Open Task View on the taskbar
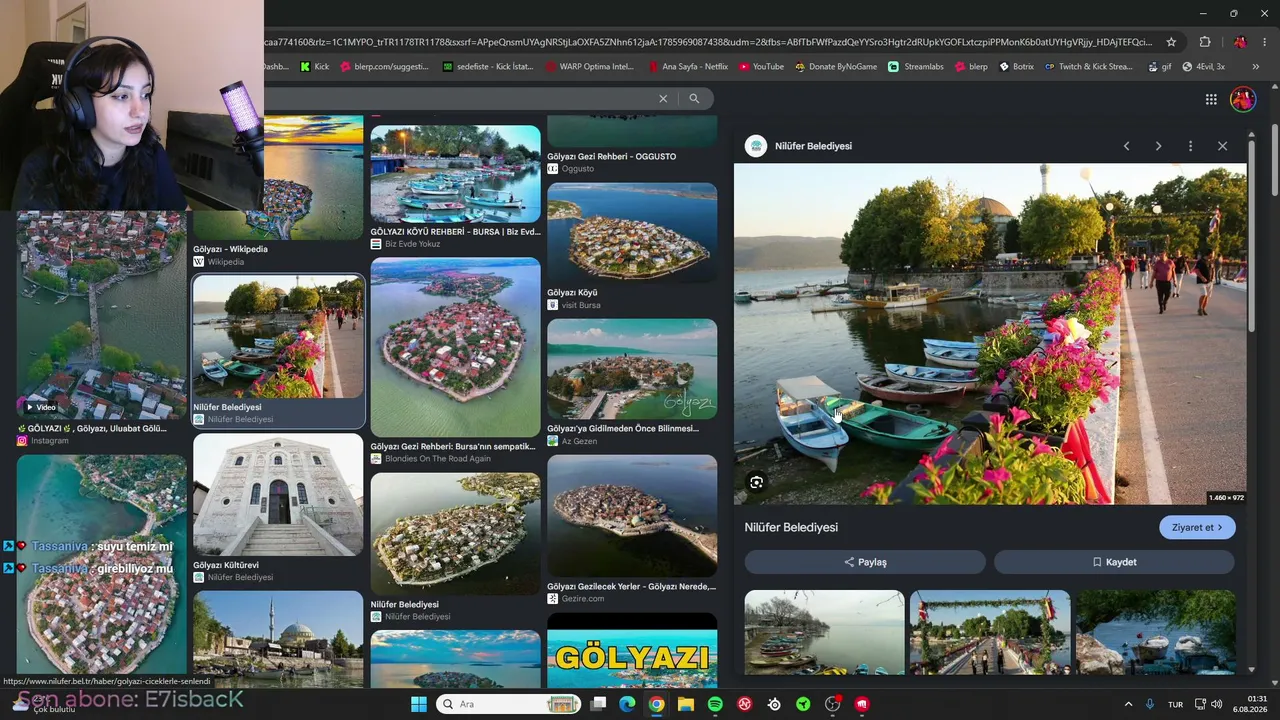Viewport: 1280px width, 720px height. click(598, 704)
